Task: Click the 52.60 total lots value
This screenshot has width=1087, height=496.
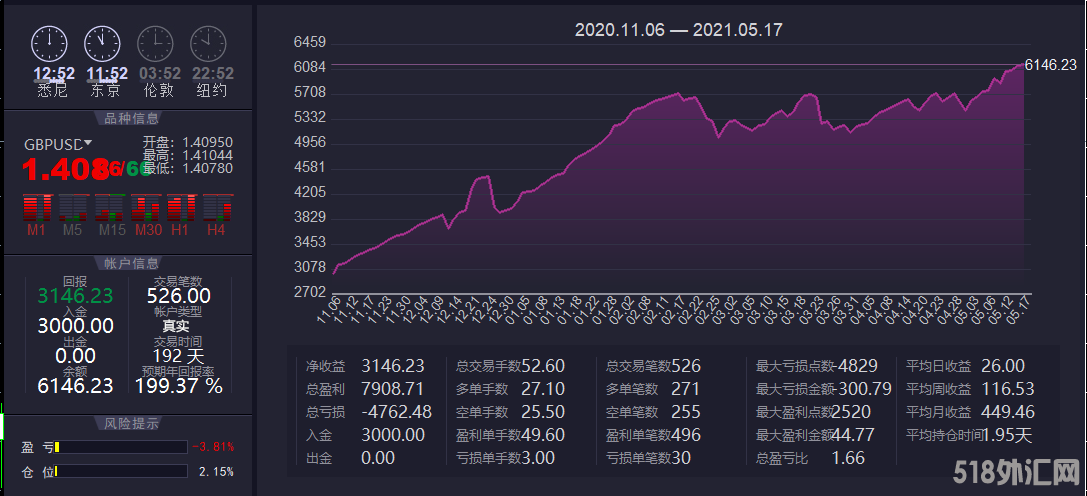Action: coord(543,366)
